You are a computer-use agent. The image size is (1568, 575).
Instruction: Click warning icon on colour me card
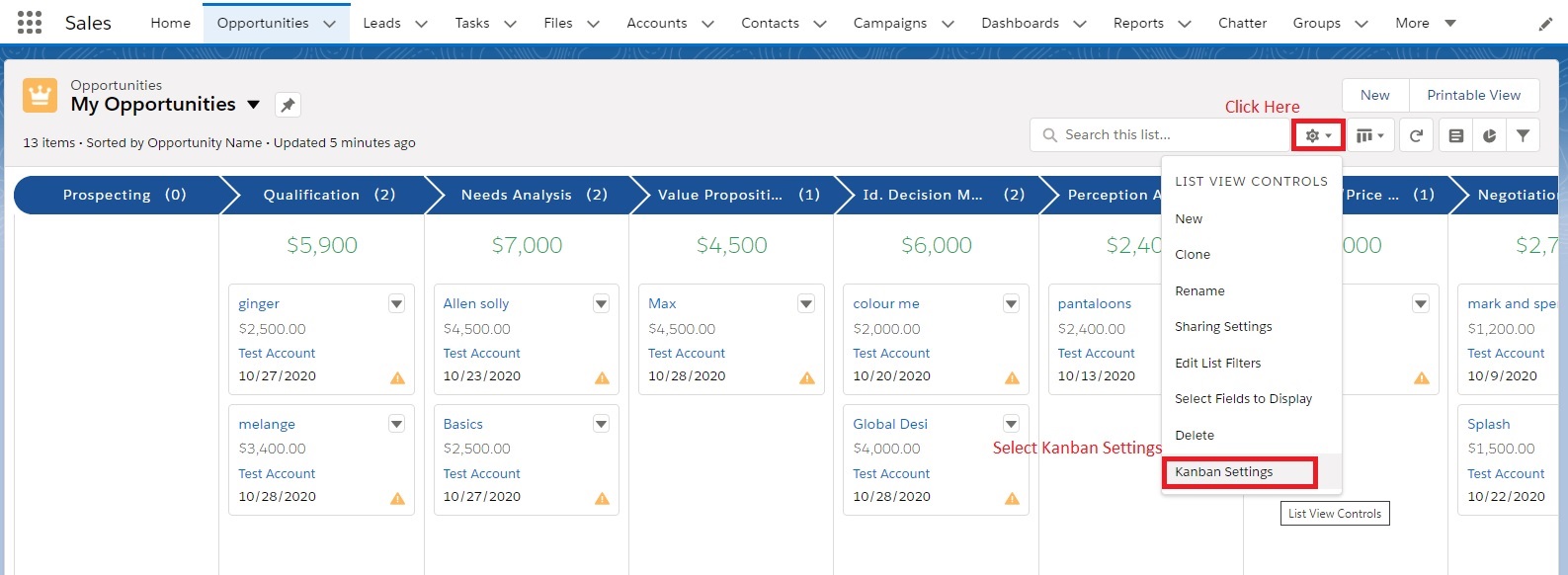(1012, 377)
